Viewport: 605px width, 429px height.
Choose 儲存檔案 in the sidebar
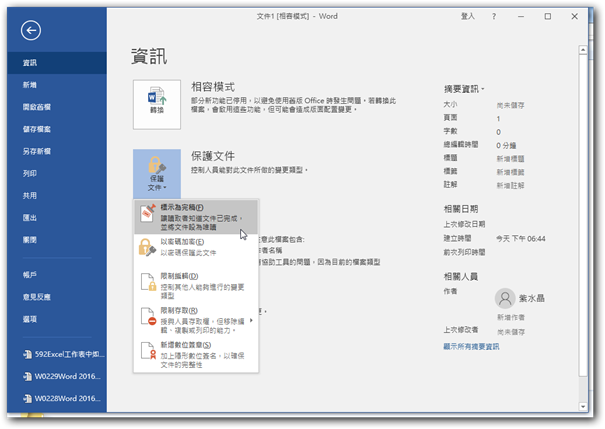57,129
